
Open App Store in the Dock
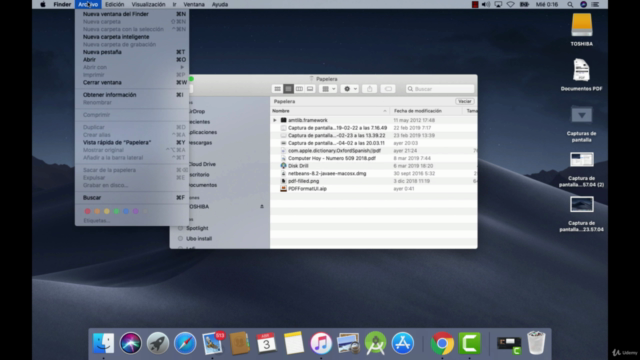pos(402,343)
